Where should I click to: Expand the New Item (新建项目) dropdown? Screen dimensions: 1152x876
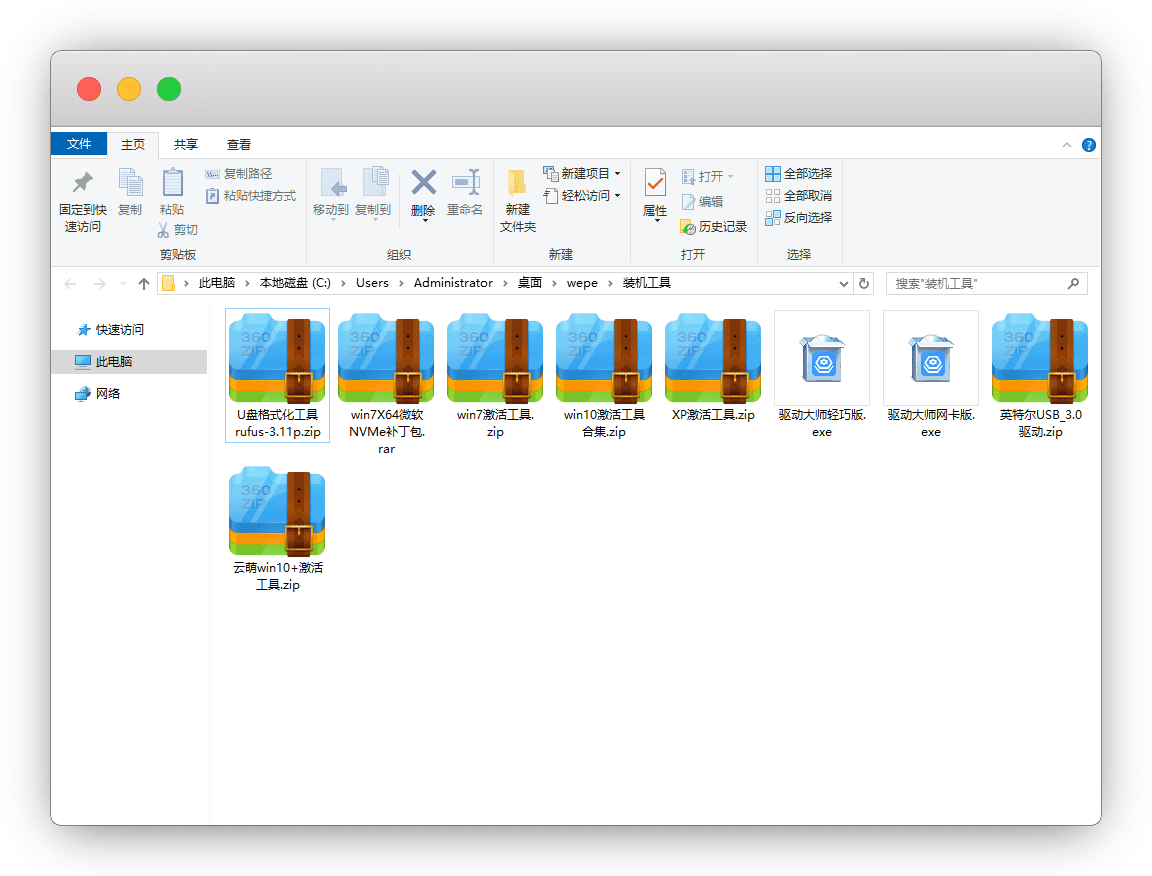[584, 174]
